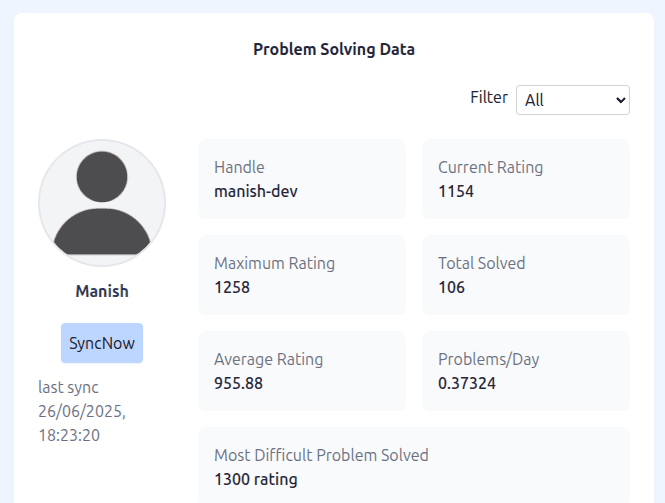Click the Current Rating card
This screenshot has width=665, height=503.
525,179
